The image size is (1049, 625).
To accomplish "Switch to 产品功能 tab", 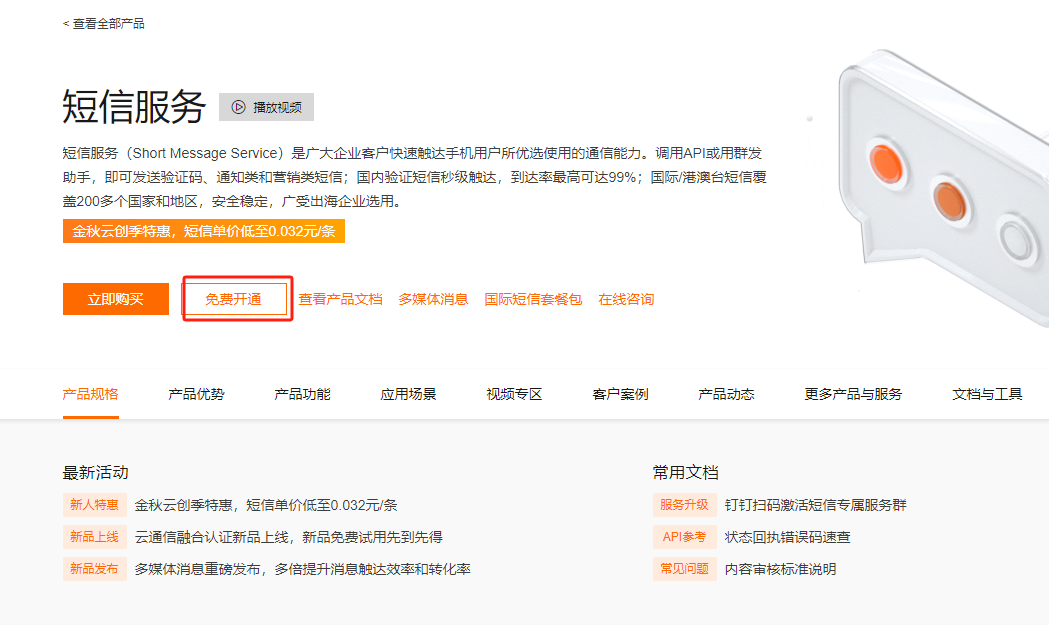I will tap(302, 394).
